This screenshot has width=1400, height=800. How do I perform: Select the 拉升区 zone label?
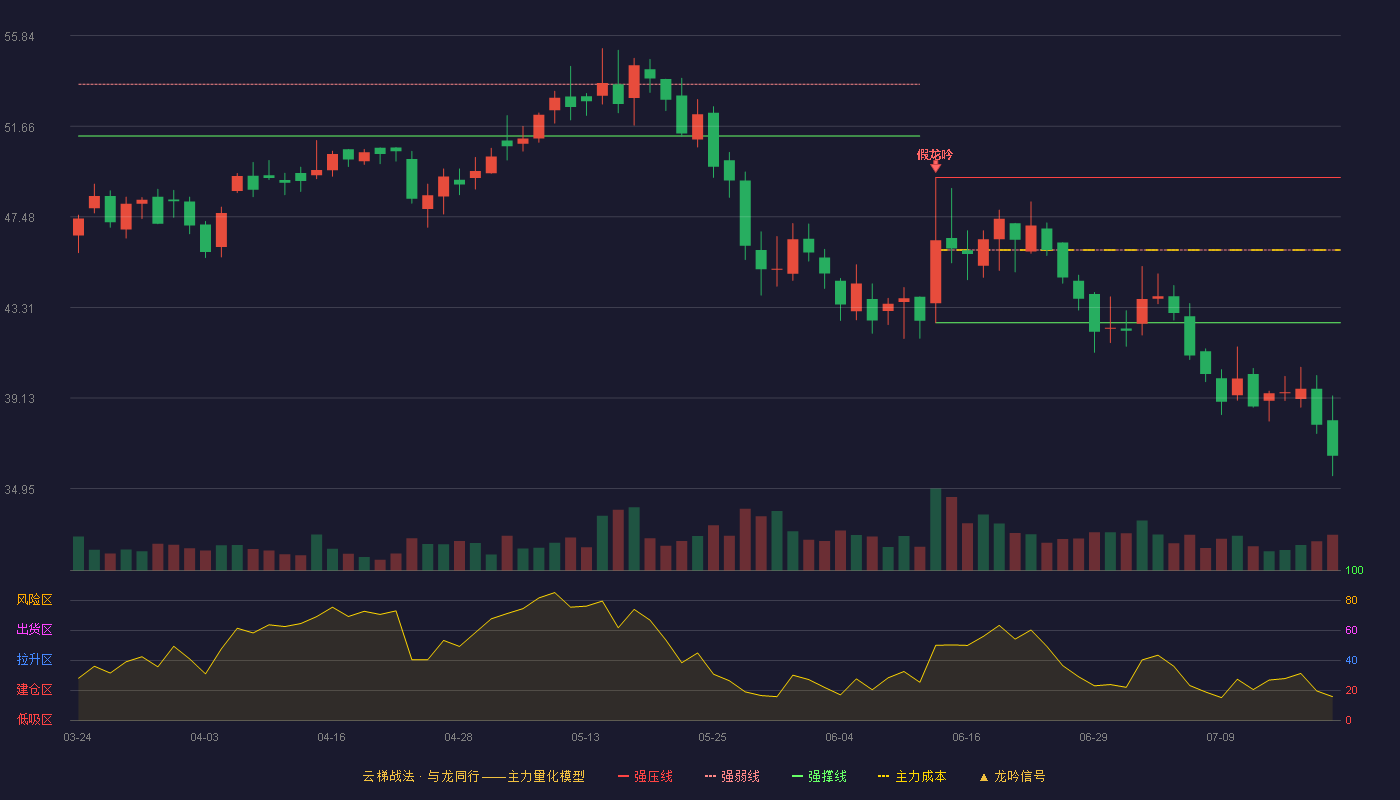pos(34,660)
